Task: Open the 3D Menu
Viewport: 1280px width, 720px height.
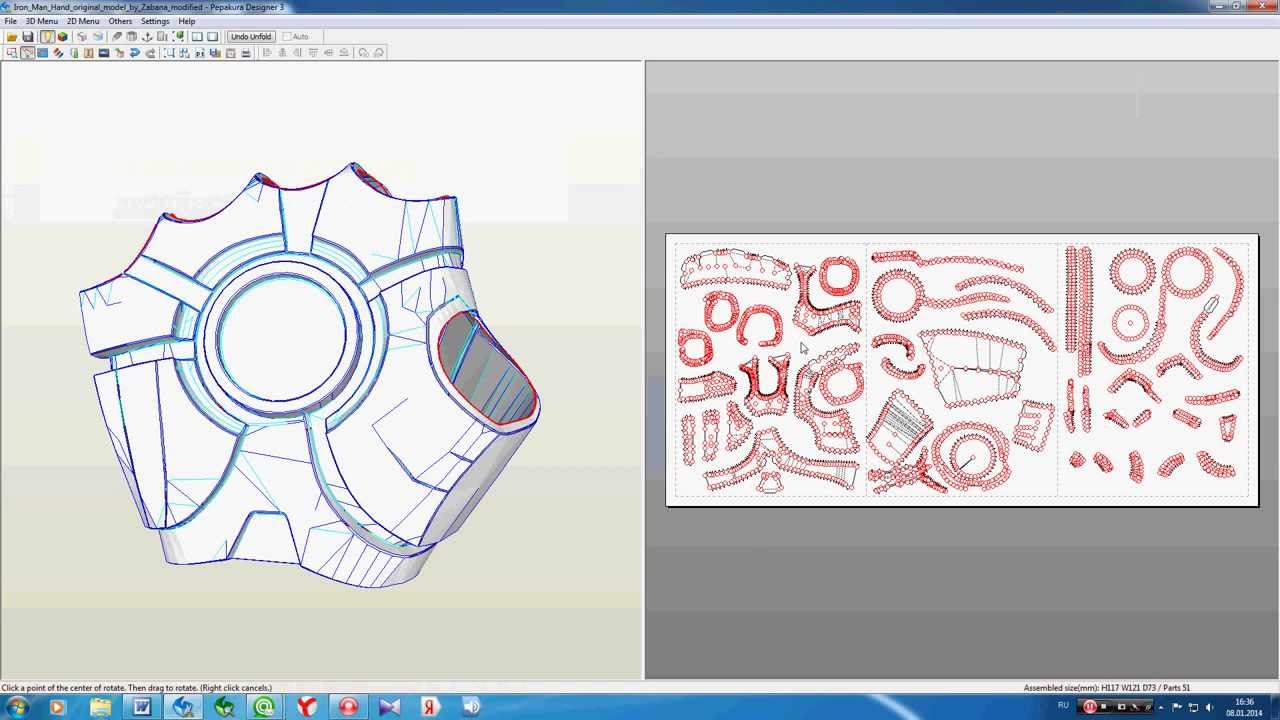Action: point(41,21)
